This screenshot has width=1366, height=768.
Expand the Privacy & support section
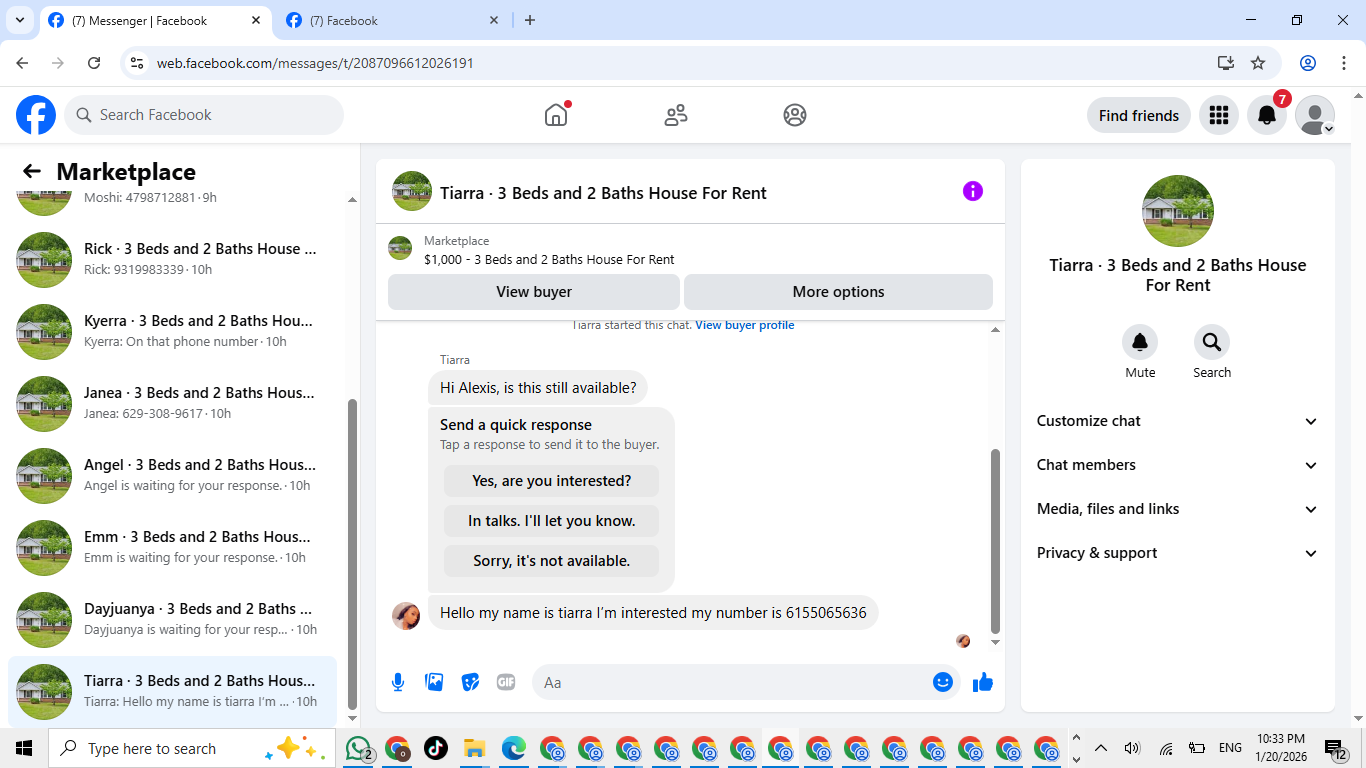pos(1178,553)
